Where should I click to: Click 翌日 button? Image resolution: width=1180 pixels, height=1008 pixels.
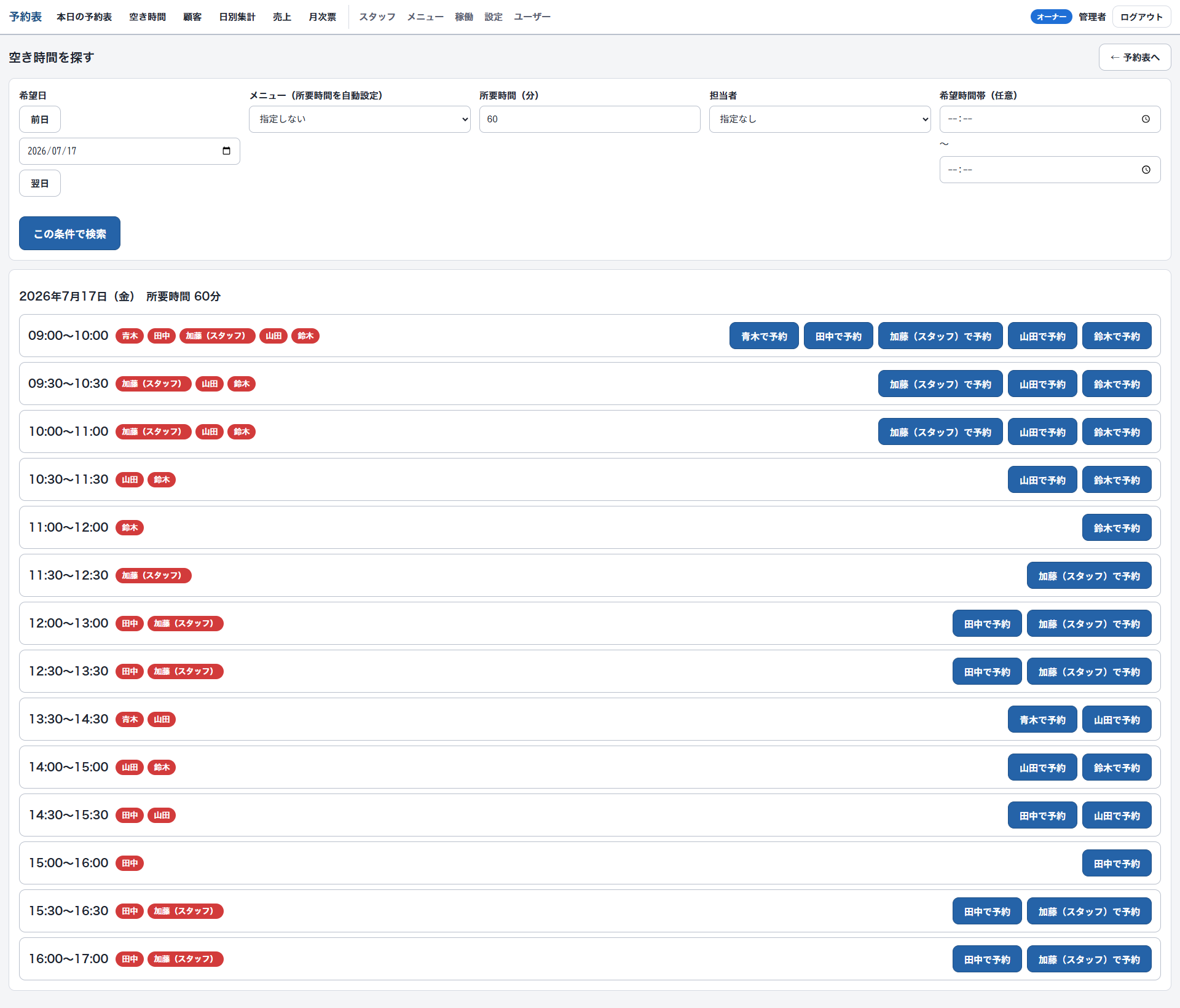pyautogui.click(x=40, y=183)
